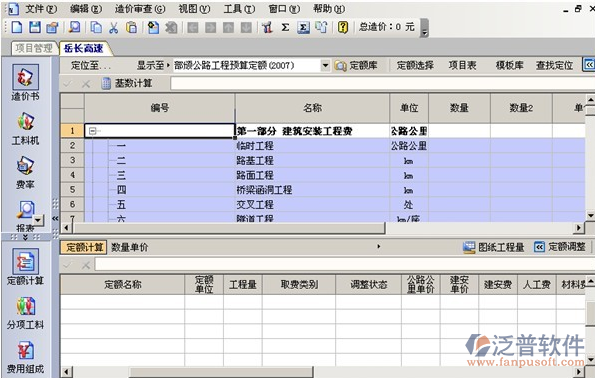This screenshot has height=378, width=595.
Task: Collapse side panel with double-chevron button
Action: click(x=55, y=218)
